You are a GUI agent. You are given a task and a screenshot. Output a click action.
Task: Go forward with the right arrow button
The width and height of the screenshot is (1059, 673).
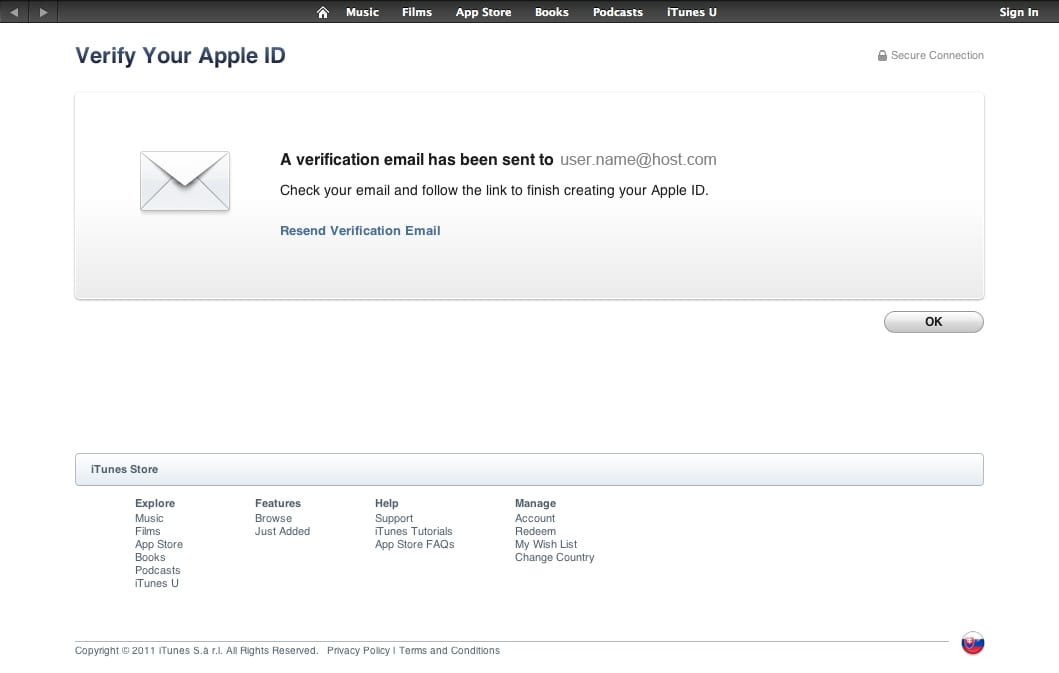click(43, 12)
